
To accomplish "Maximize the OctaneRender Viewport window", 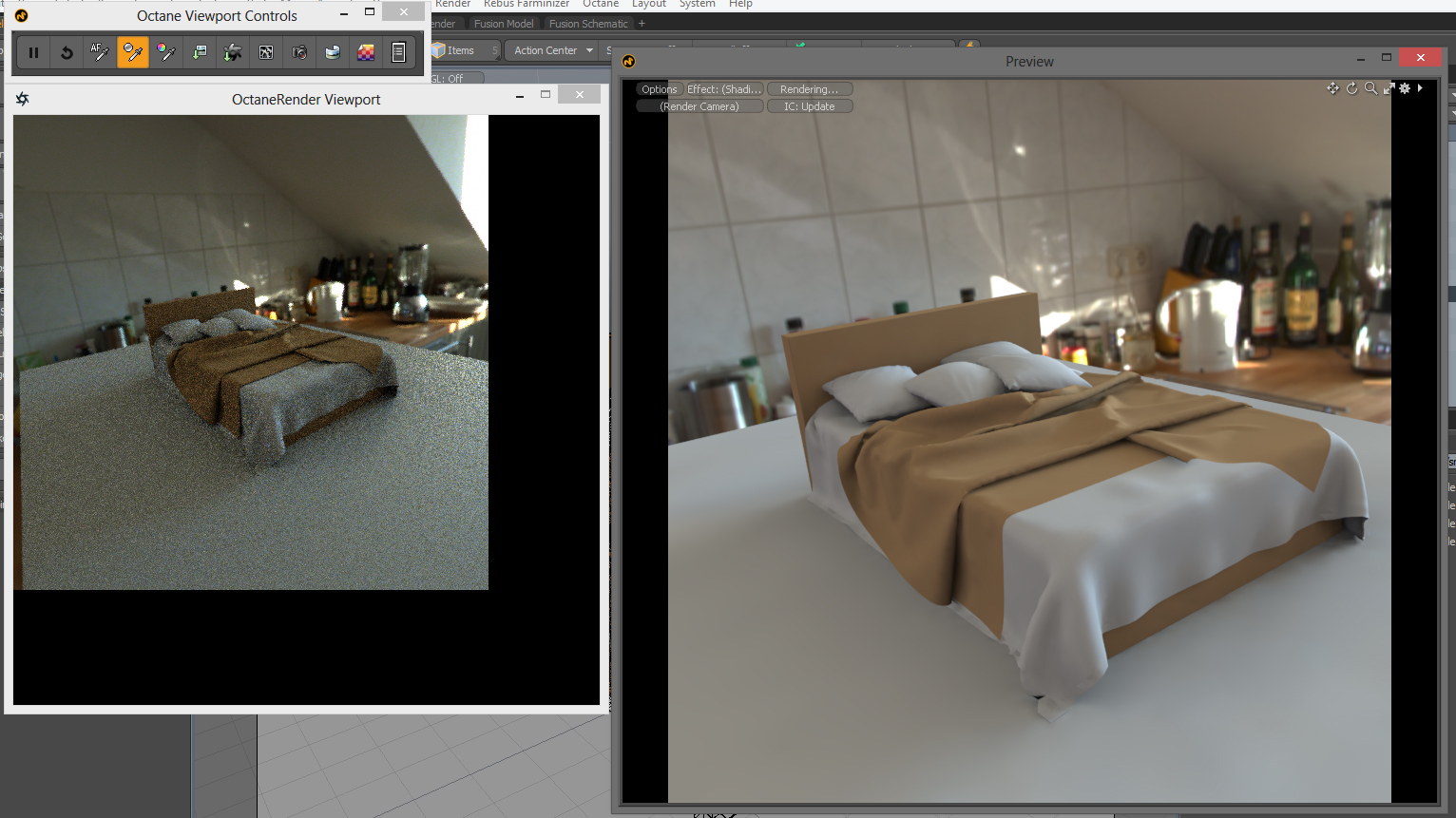I will (x=546, y=95).
